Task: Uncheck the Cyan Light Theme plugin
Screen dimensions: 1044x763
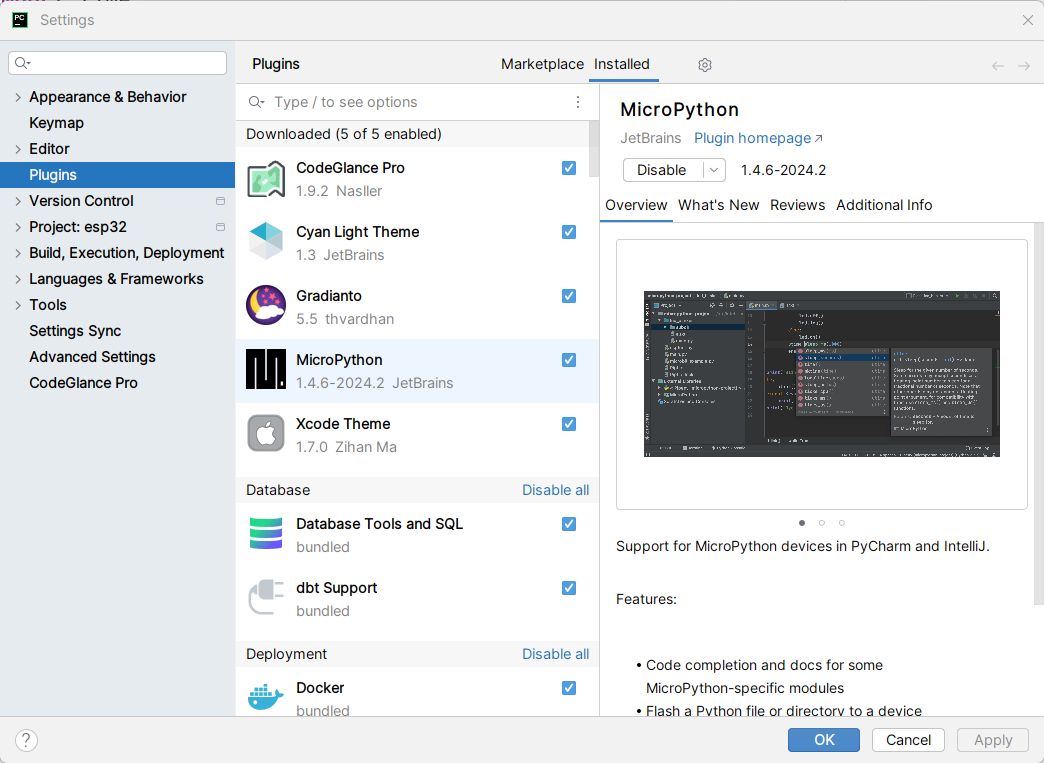Action: (569, 232)
